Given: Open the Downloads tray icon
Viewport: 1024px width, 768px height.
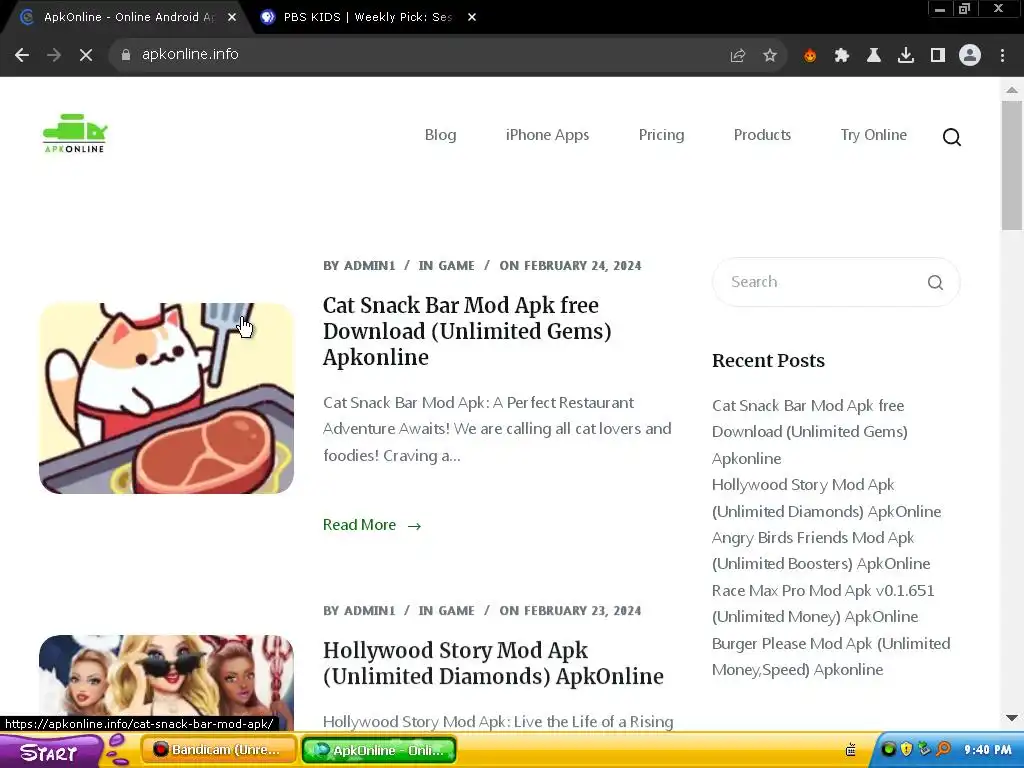Looking at the screenshot, I should [906, 56].
